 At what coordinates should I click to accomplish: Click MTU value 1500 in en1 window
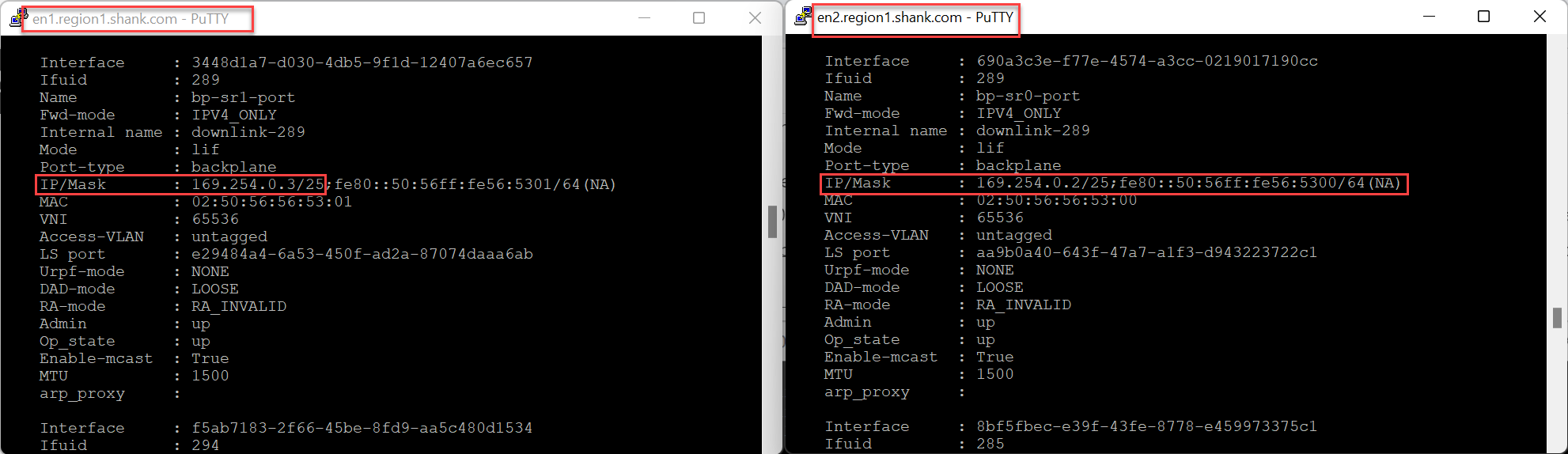click(x=210, y=376)
